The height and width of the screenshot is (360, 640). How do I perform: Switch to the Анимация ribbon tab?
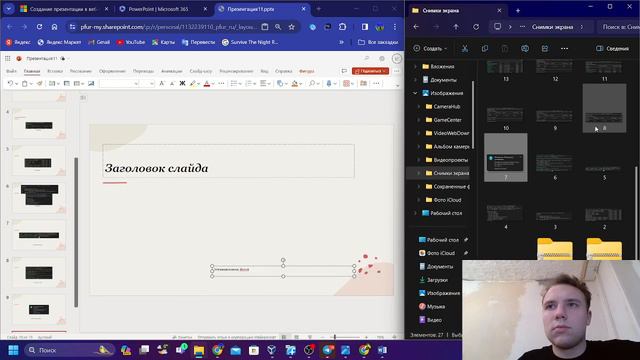[171, 71]
